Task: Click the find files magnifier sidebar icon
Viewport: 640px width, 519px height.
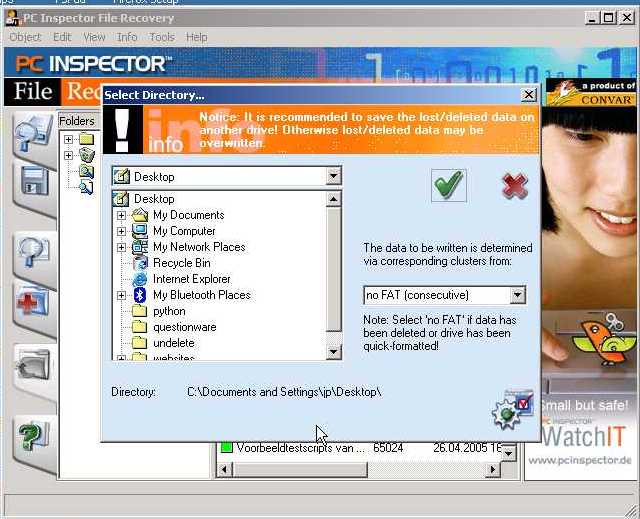Action: (34, 252)
